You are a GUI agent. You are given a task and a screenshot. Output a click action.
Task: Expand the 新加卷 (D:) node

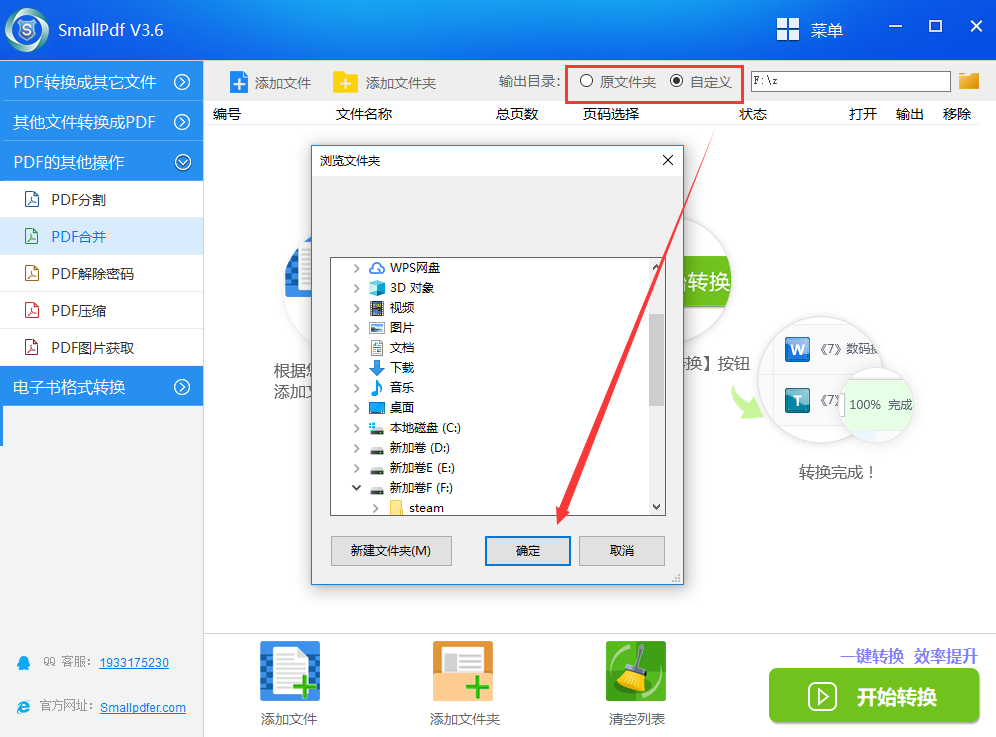pos(356,448)
